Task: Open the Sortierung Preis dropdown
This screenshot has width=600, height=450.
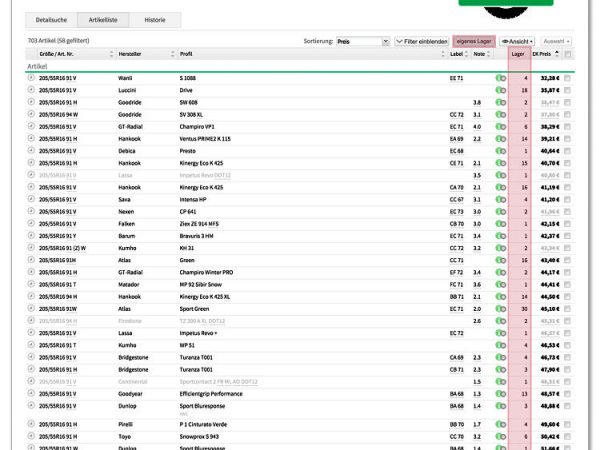Action: click(x=363, y=41)
